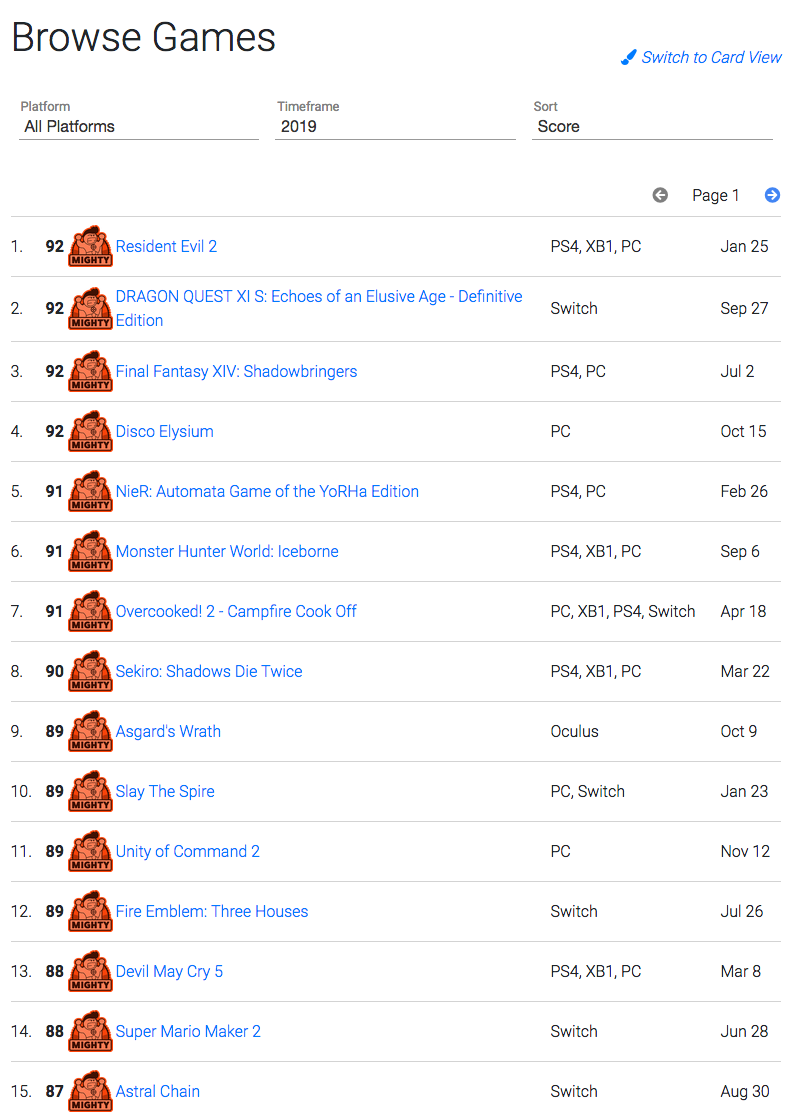Click the brush icon beside Switch to Card View

pyautogui.click(x=628, y=57)
